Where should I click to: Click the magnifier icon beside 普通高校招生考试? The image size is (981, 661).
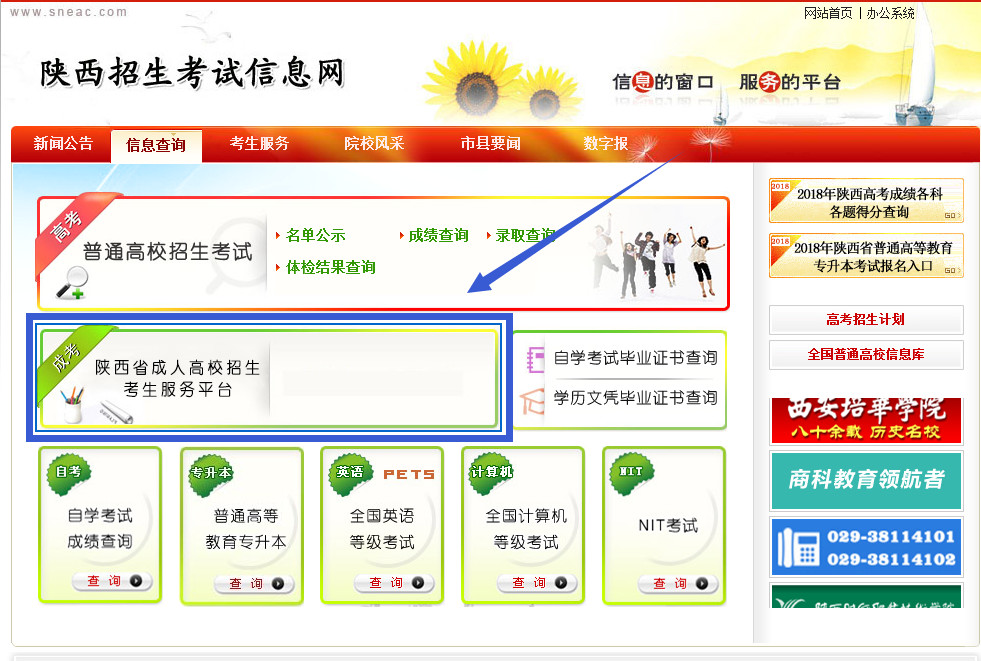point(70,283)
